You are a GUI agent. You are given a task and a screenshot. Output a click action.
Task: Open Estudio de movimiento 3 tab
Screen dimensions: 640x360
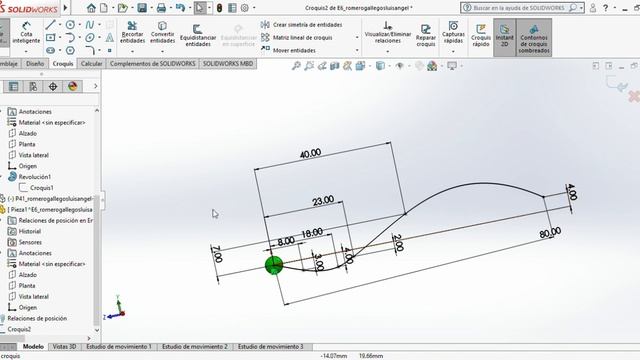coord(271,347)
